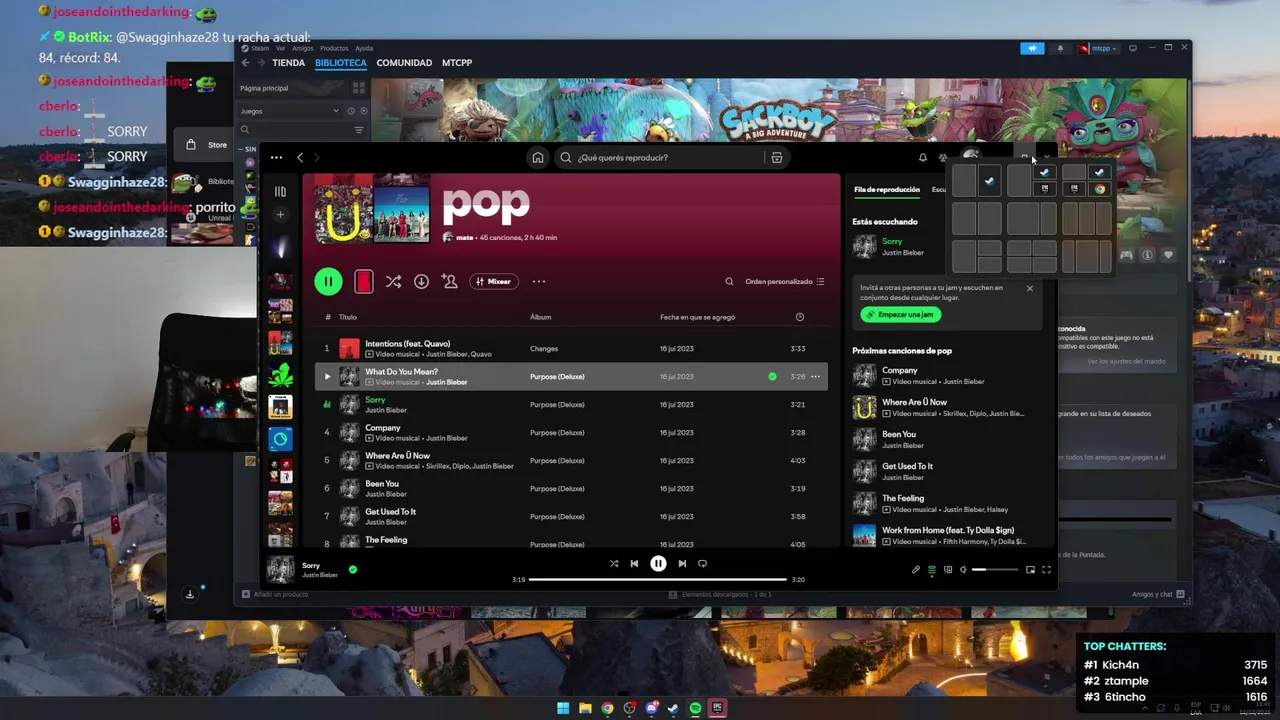This screenshot has height=720, width=1280.
Task: Open File Explorer from taskbar
Action: (585, 708)
